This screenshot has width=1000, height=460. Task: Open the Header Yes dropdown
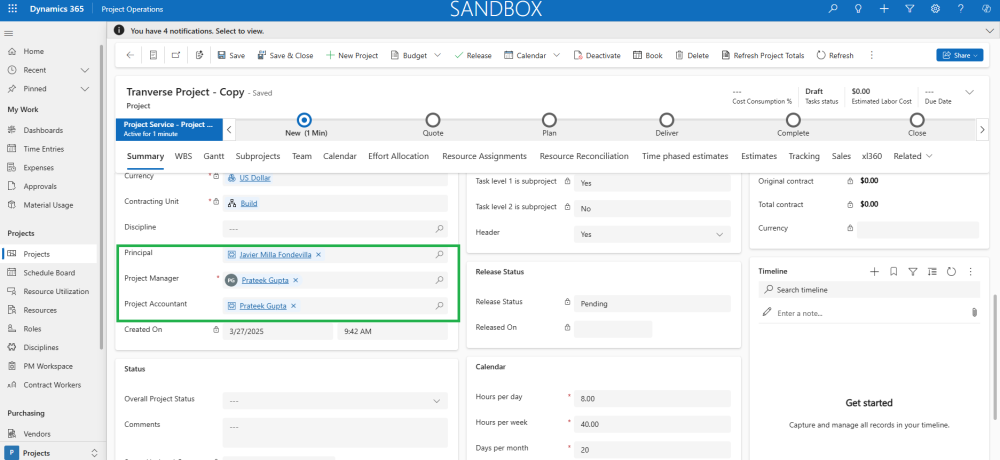[652, 234]
